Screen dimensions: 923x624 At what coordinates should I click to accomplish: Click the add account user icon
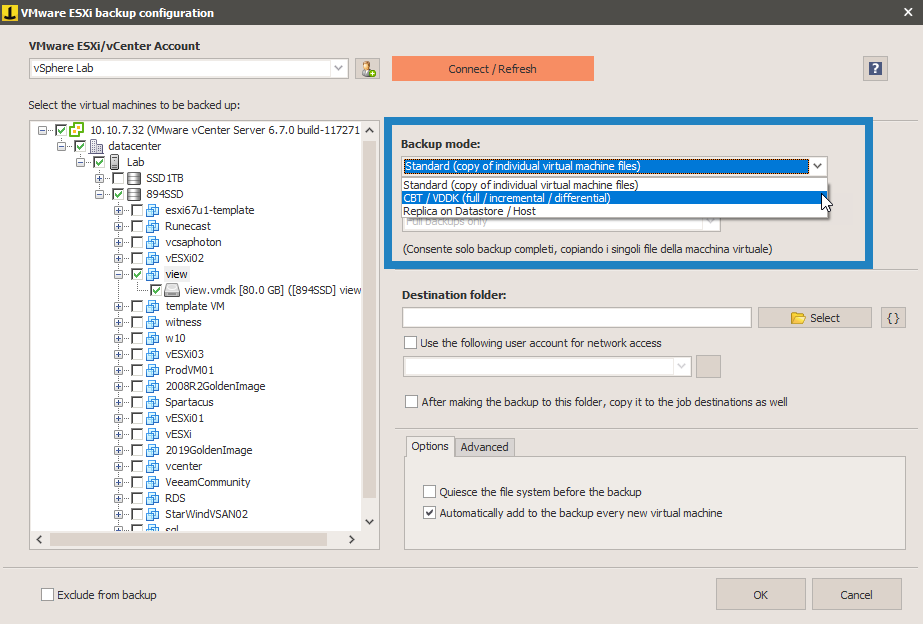(x=367, y=69)
